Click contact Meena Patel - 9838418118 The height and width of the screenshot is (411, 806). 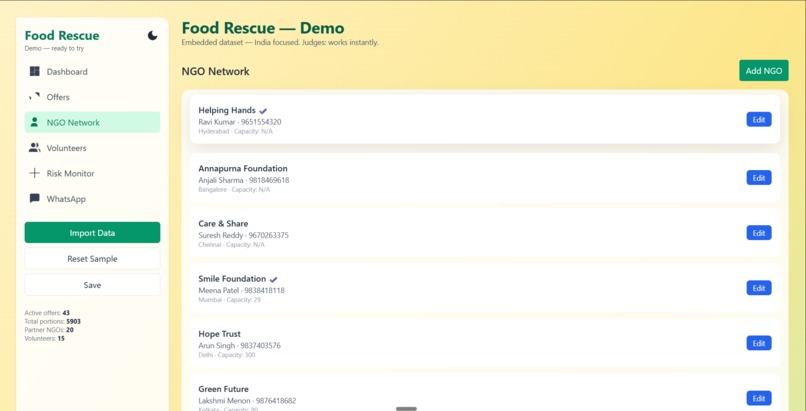point(241,290)
